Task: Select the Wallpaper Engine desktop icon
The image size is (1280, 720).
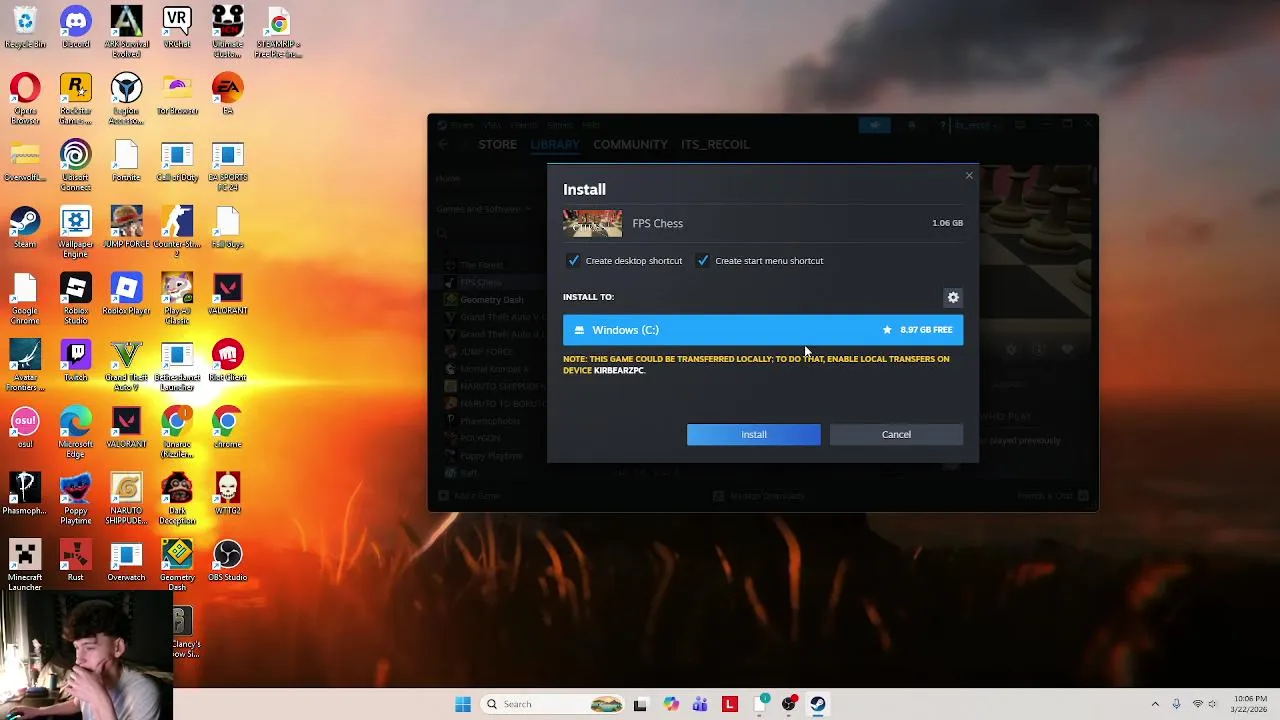Action: click(76, 231)
